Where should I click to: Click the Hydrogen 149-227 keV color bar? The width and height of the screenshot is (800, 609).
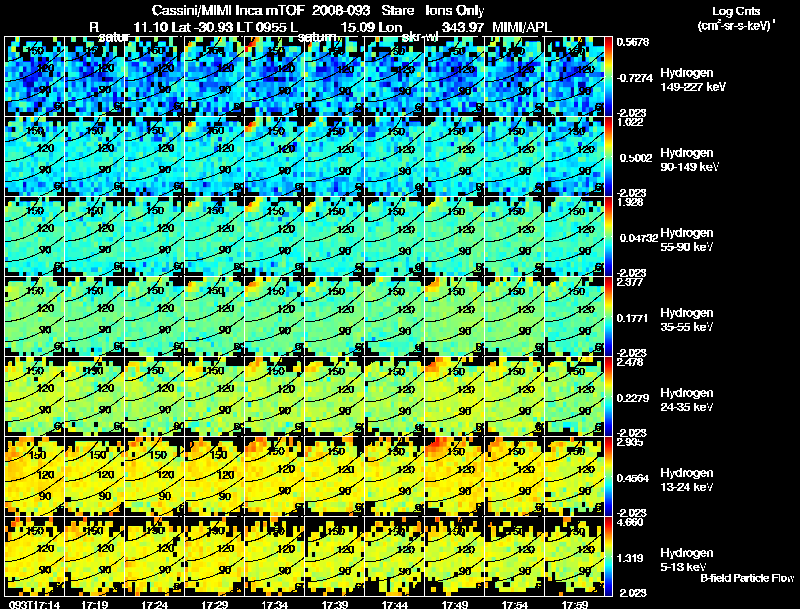(608, 77)
